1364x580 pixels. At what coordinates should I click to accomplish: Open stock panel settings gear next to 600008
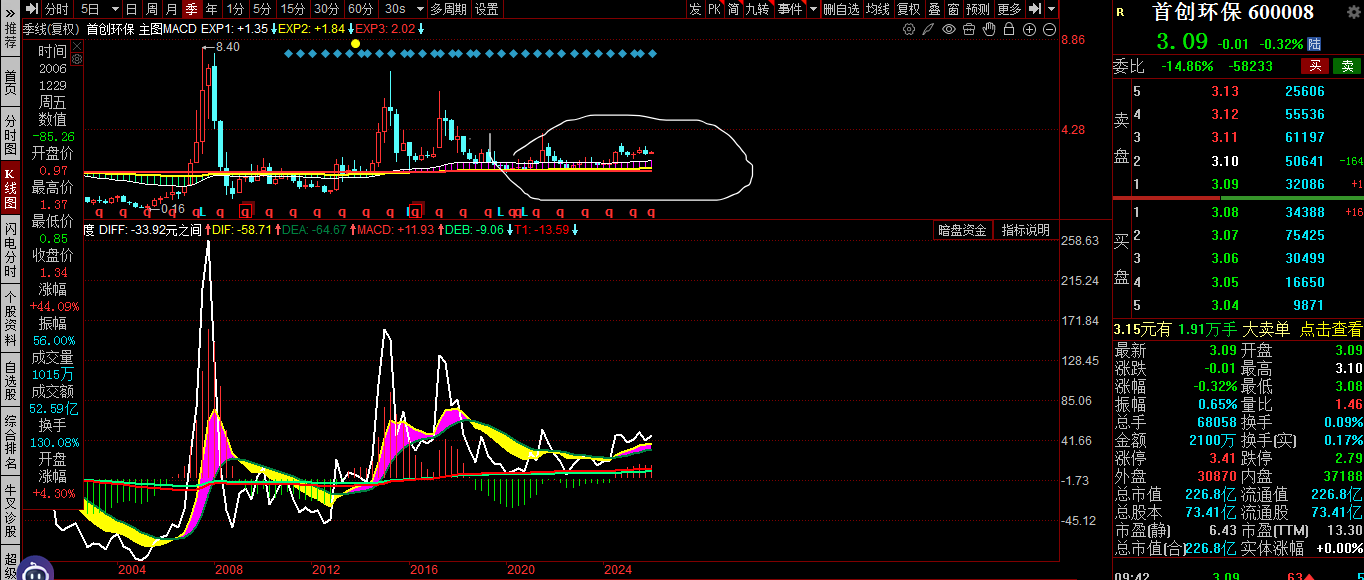pyautogui.click(x=1354, y=13)
